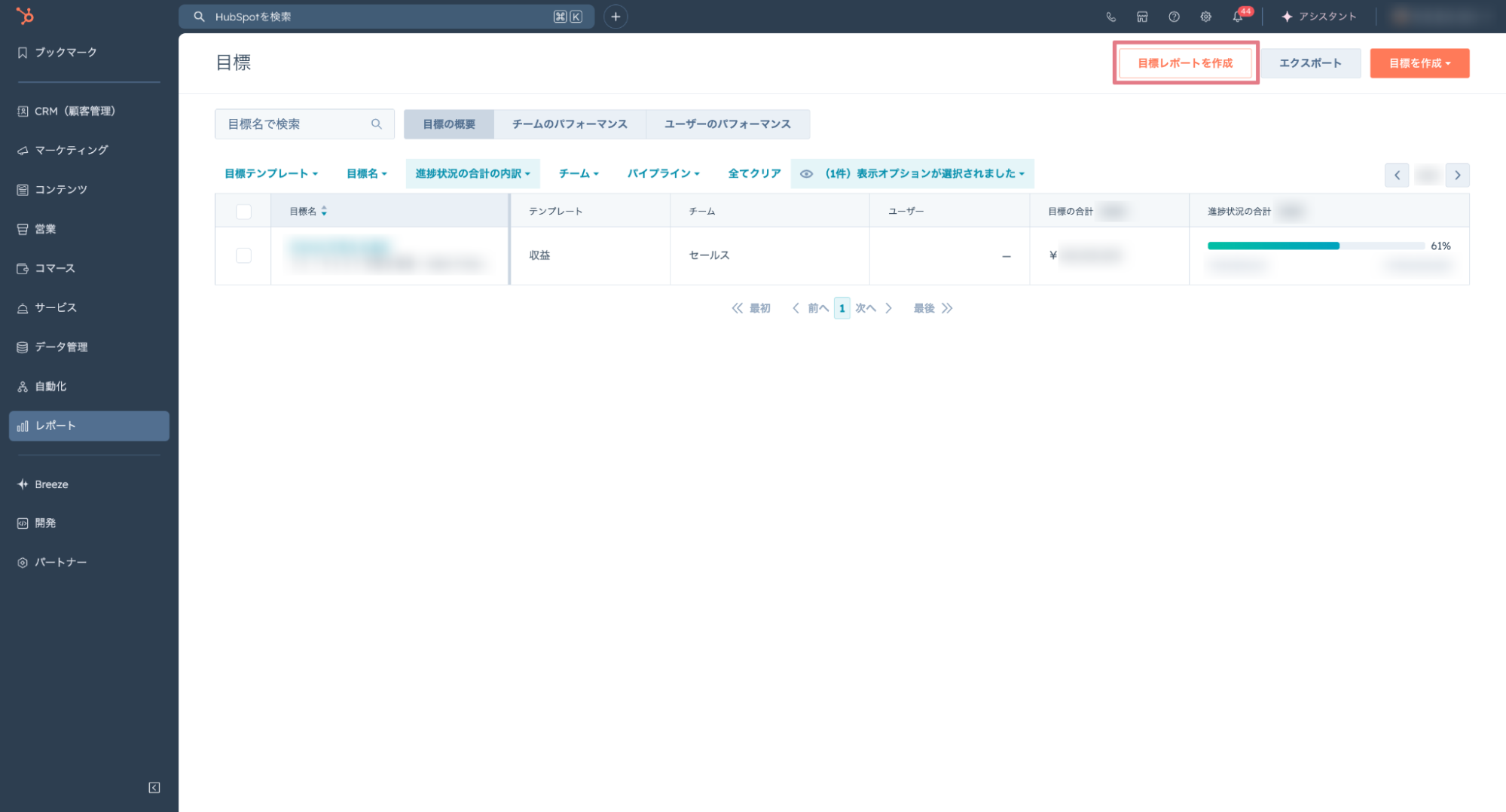Expand the 目標テンプレート filter dropdown
This screenshot has height=812, width=1506.
[x=271, y=173]
